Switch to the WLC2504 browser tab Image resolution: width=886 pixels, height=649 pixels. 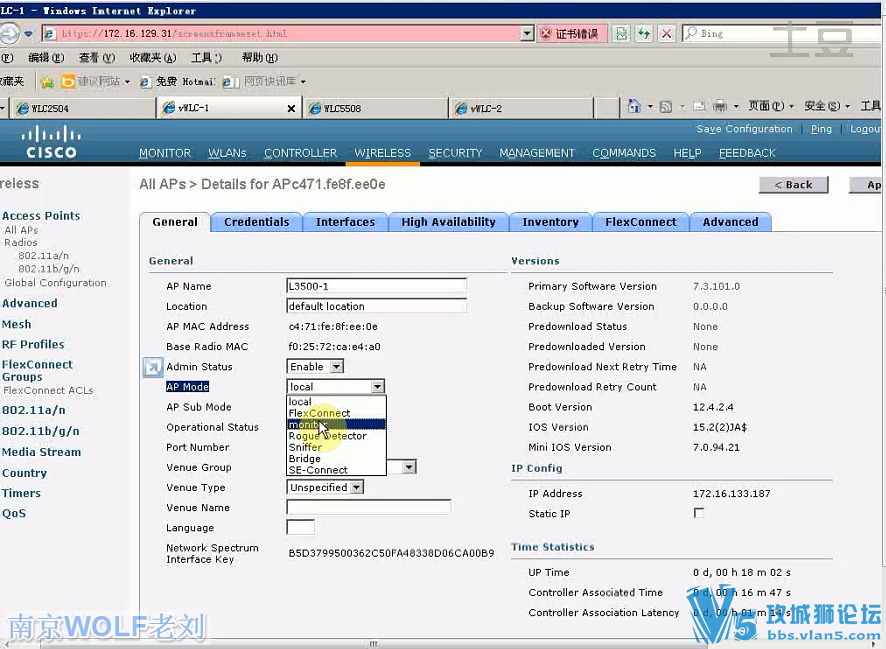84,108
